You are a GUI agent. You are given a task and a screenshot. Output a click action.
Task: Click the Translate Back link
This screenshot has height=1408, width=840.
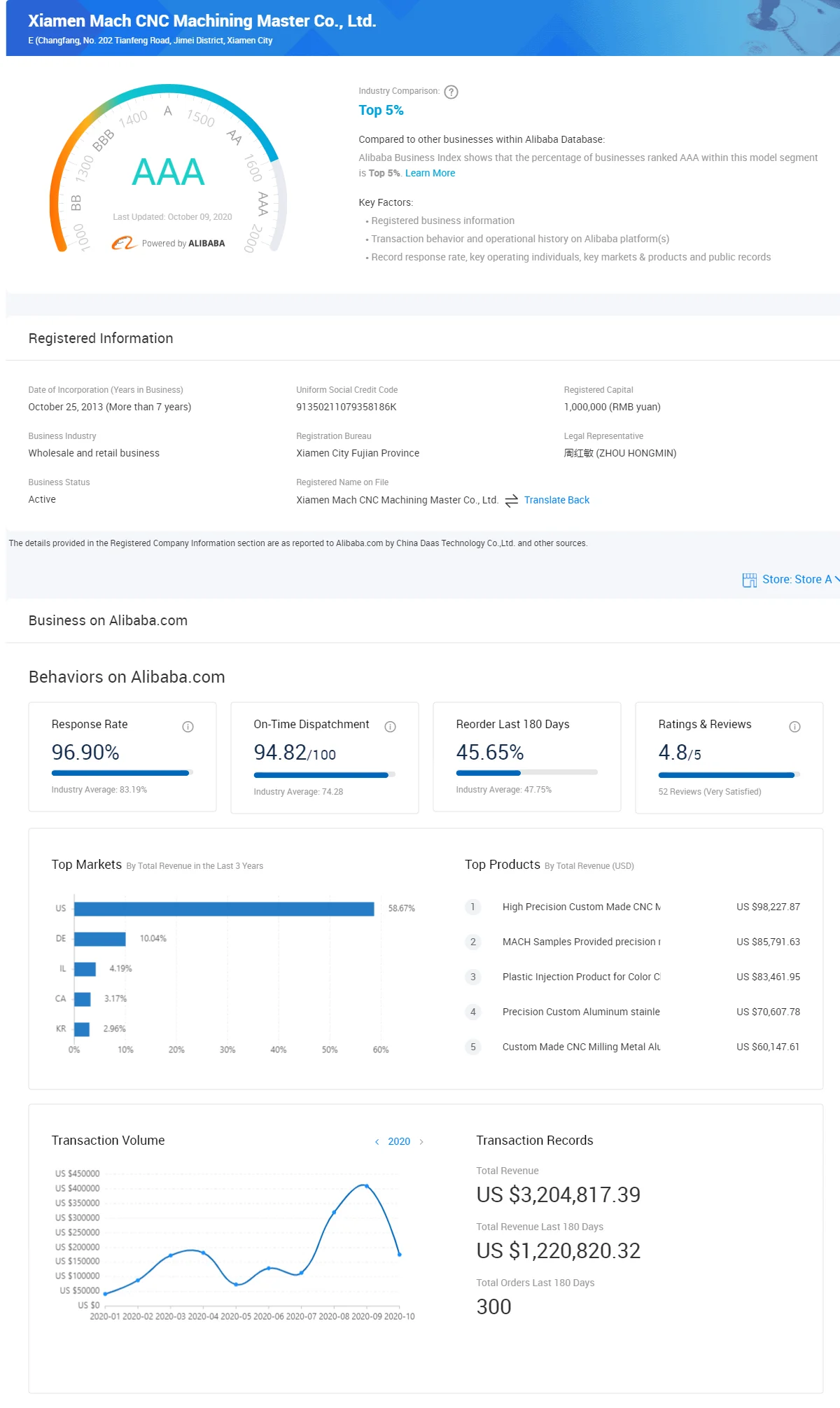[556, 500]
